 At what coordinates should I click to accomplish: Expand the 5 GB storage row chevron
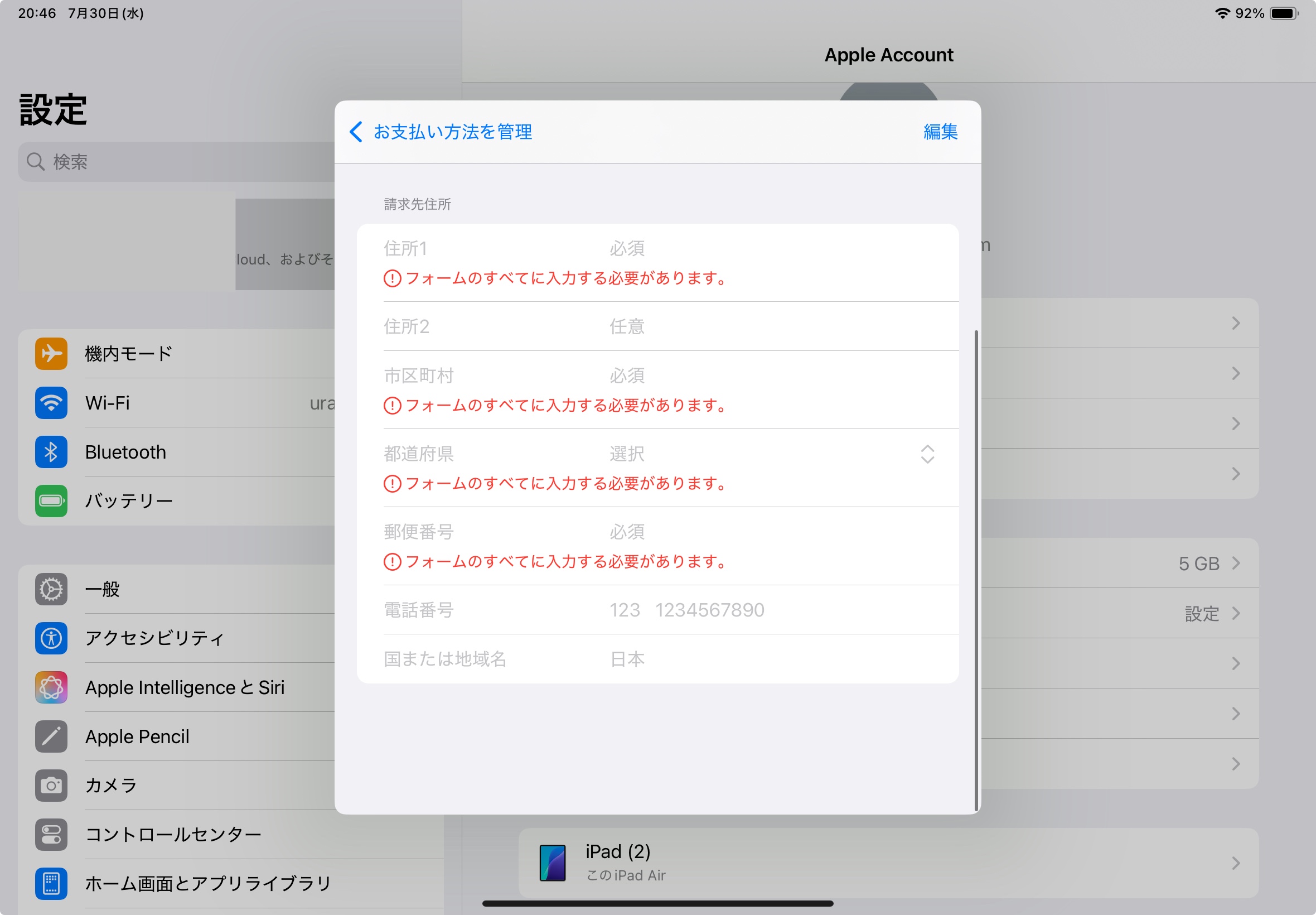point(1236,564)
